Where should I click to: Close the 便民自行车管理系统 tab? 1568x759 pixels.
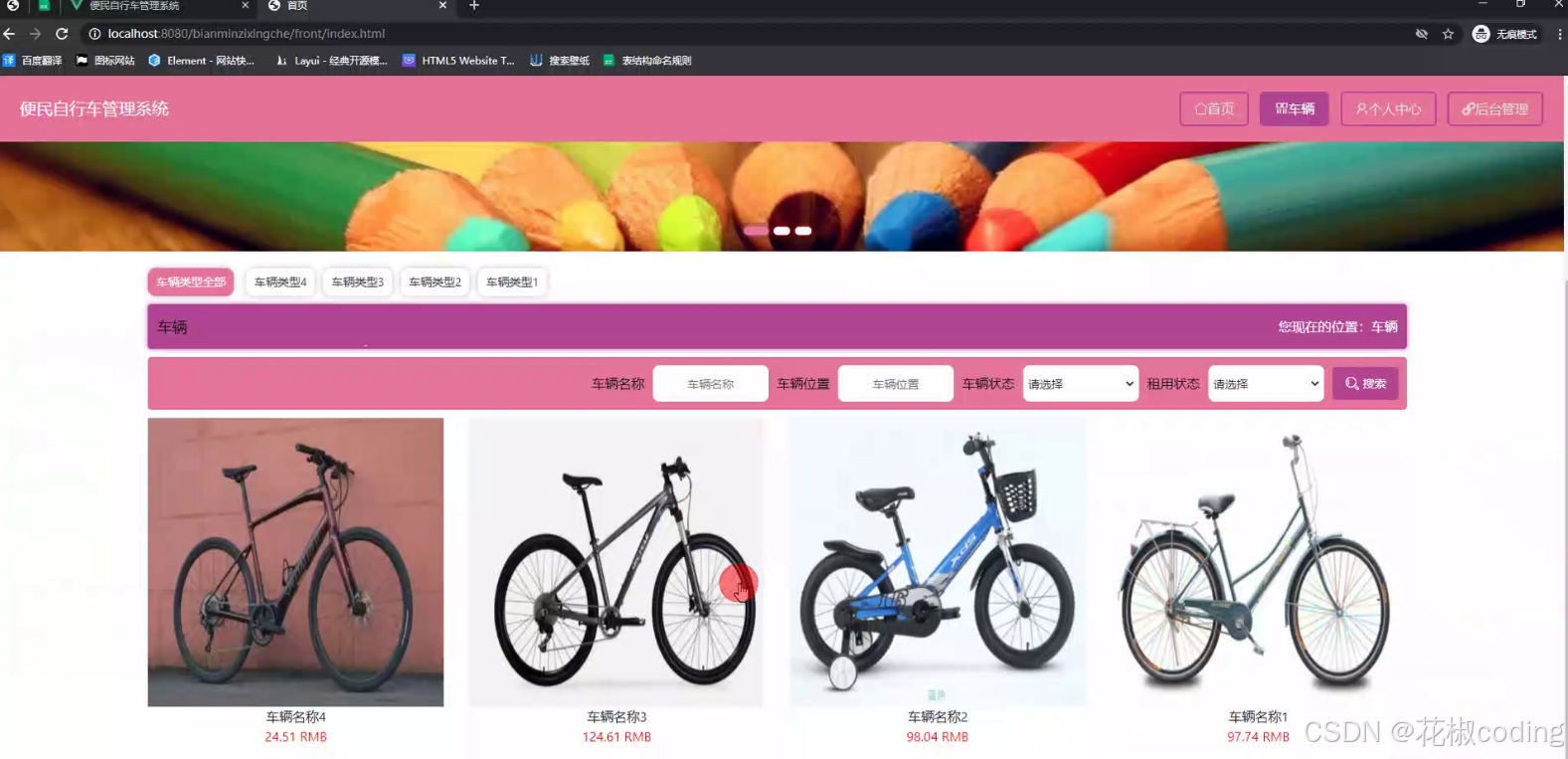tap(245, 6)
